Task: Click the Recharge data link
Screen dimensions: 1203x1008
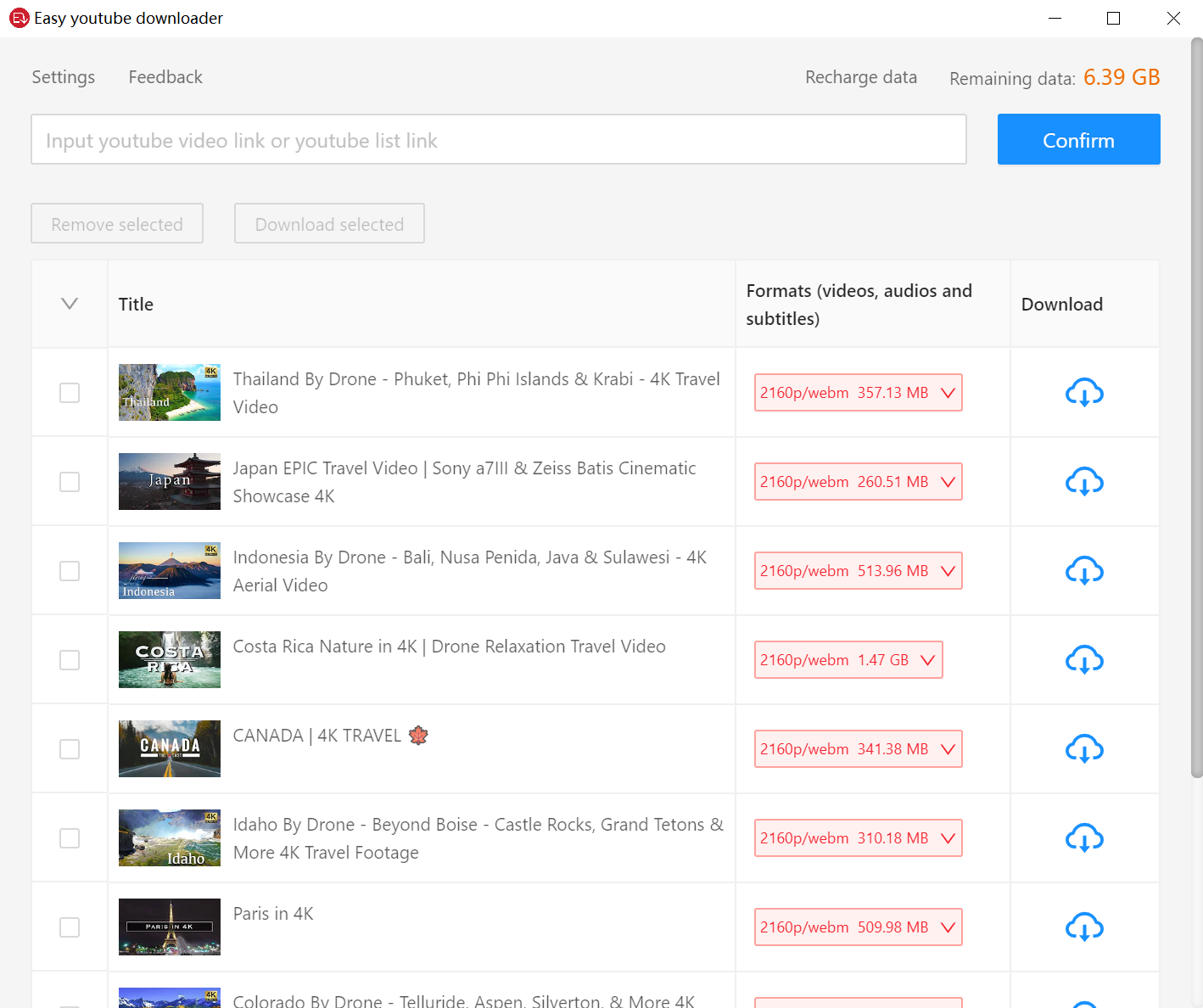Action: click(x=861, y=76)
